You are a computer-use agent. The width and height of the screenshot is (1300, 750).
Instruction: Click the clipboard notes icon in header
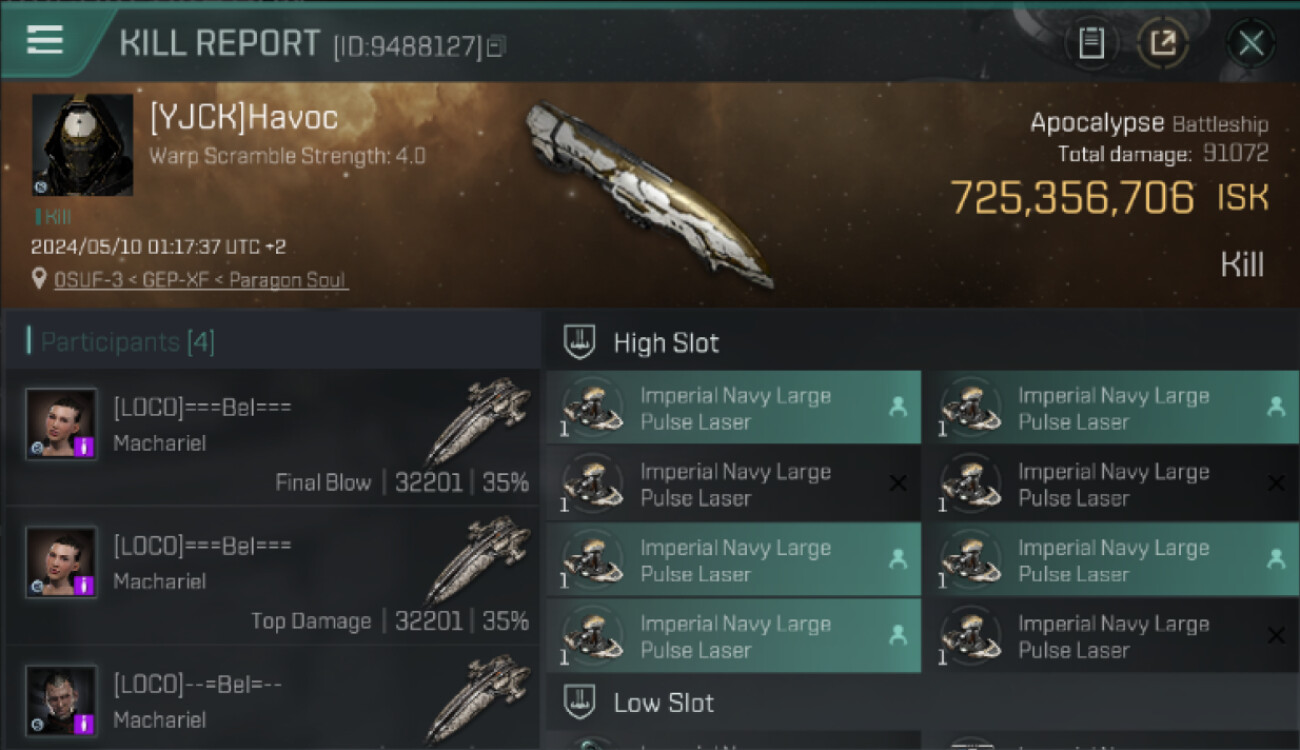[1091, 43]
